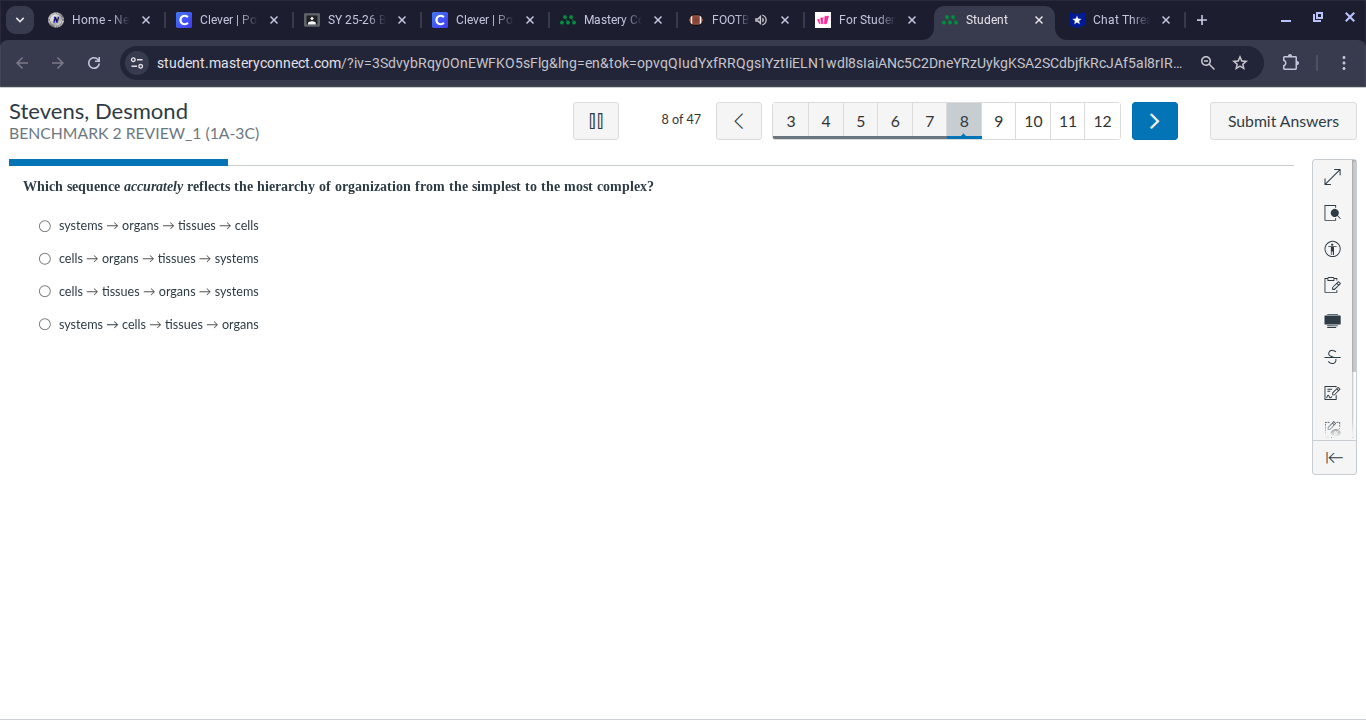Image resolution: width=1366 pixels, height=720 pixels.
Task: Open the accessibility options tool
Action: [x=1332, y=249]
